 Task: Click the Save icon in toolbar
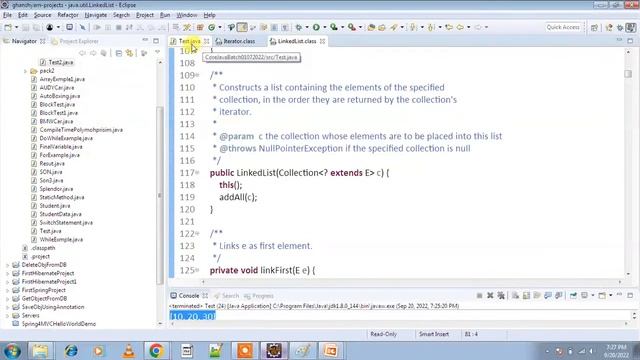tap(25, 27)
